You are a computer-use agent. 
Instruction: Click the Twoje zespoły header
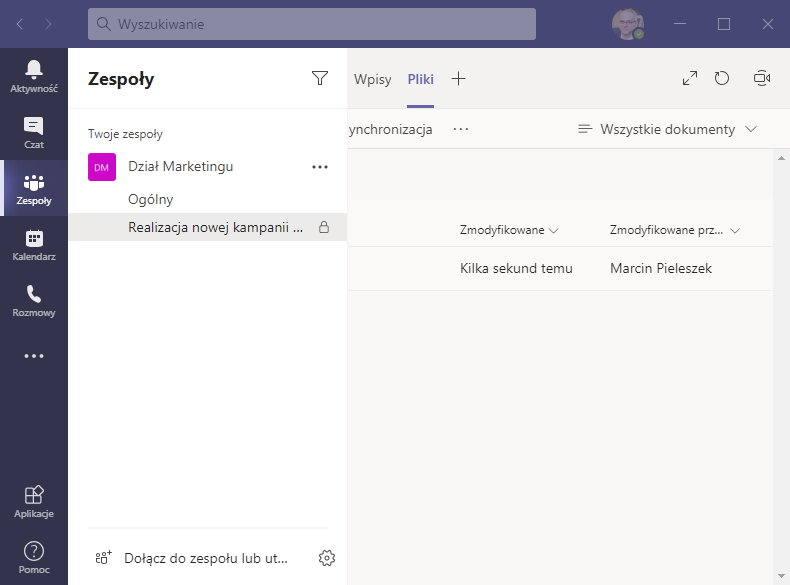125,134
